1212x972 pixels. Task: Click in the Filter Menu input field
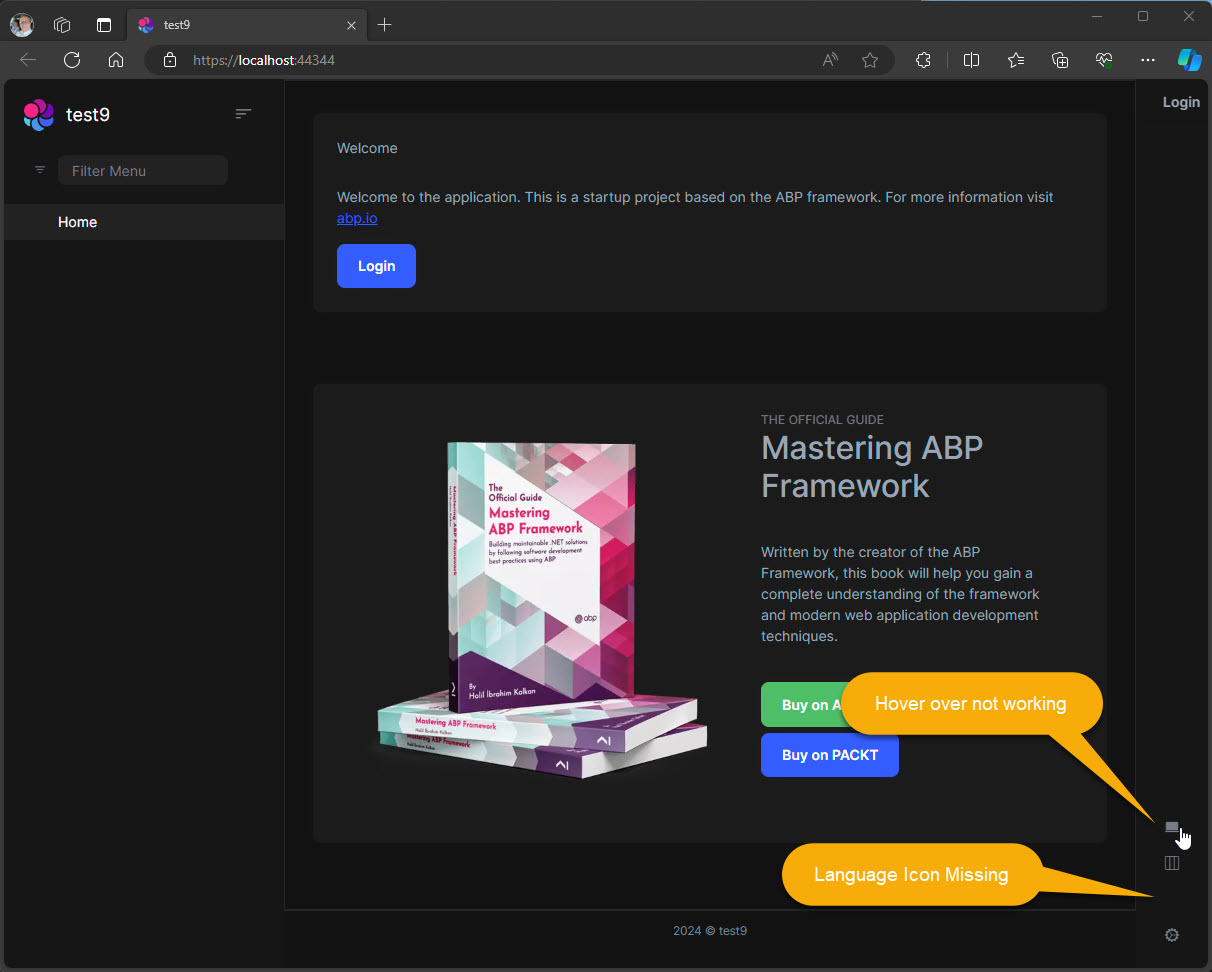(x=143, y=171)
